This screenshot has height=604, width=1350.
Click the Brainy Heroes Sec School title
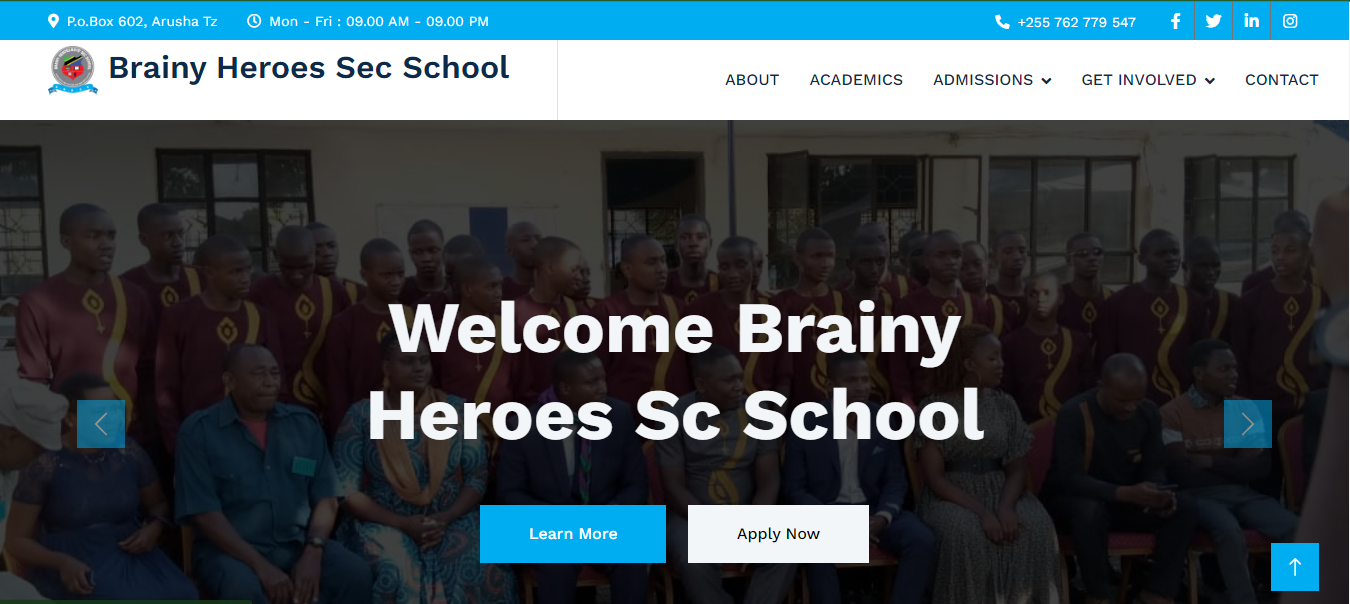(308, 68)
